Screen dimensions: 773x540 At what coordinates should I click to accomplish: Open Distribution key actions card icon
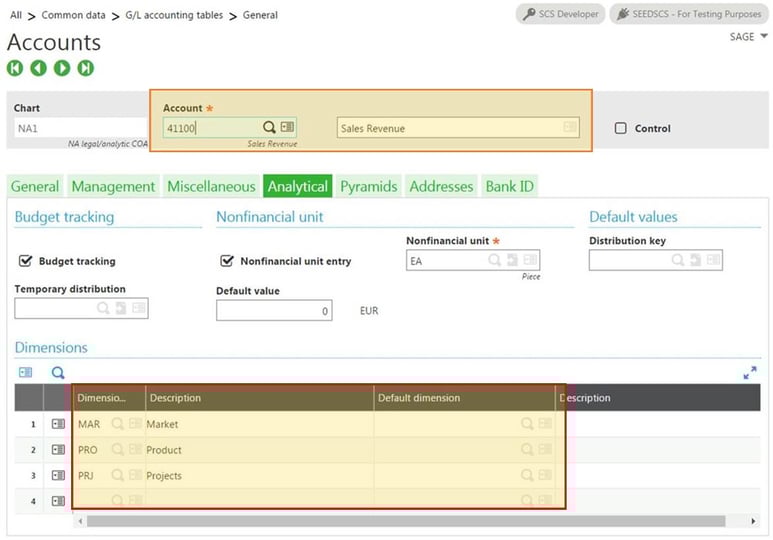(713, 259)
